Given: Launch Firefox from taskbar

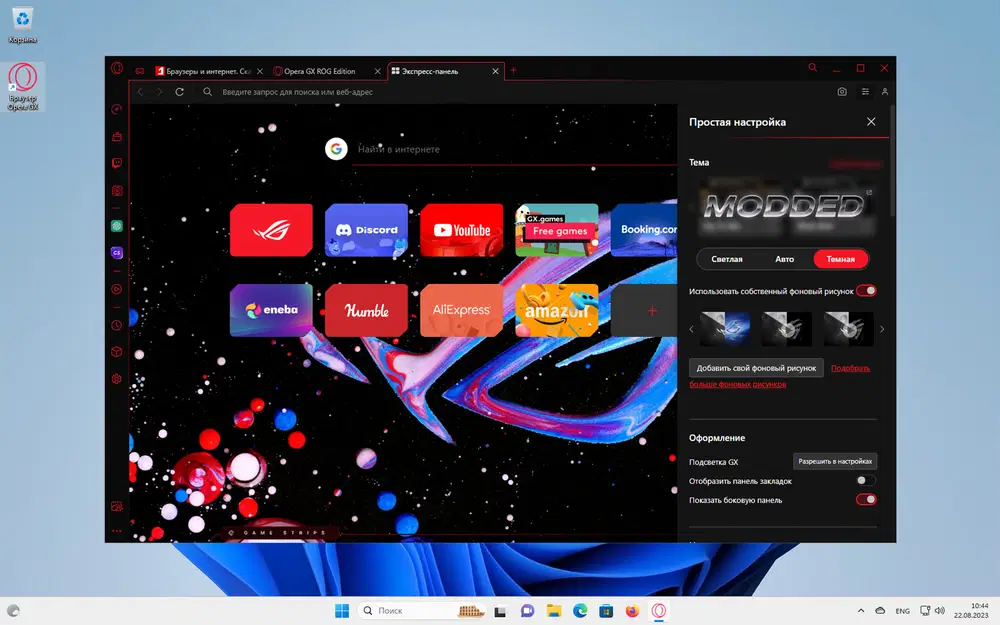Looking at the screenshot, I should point(632,611).
